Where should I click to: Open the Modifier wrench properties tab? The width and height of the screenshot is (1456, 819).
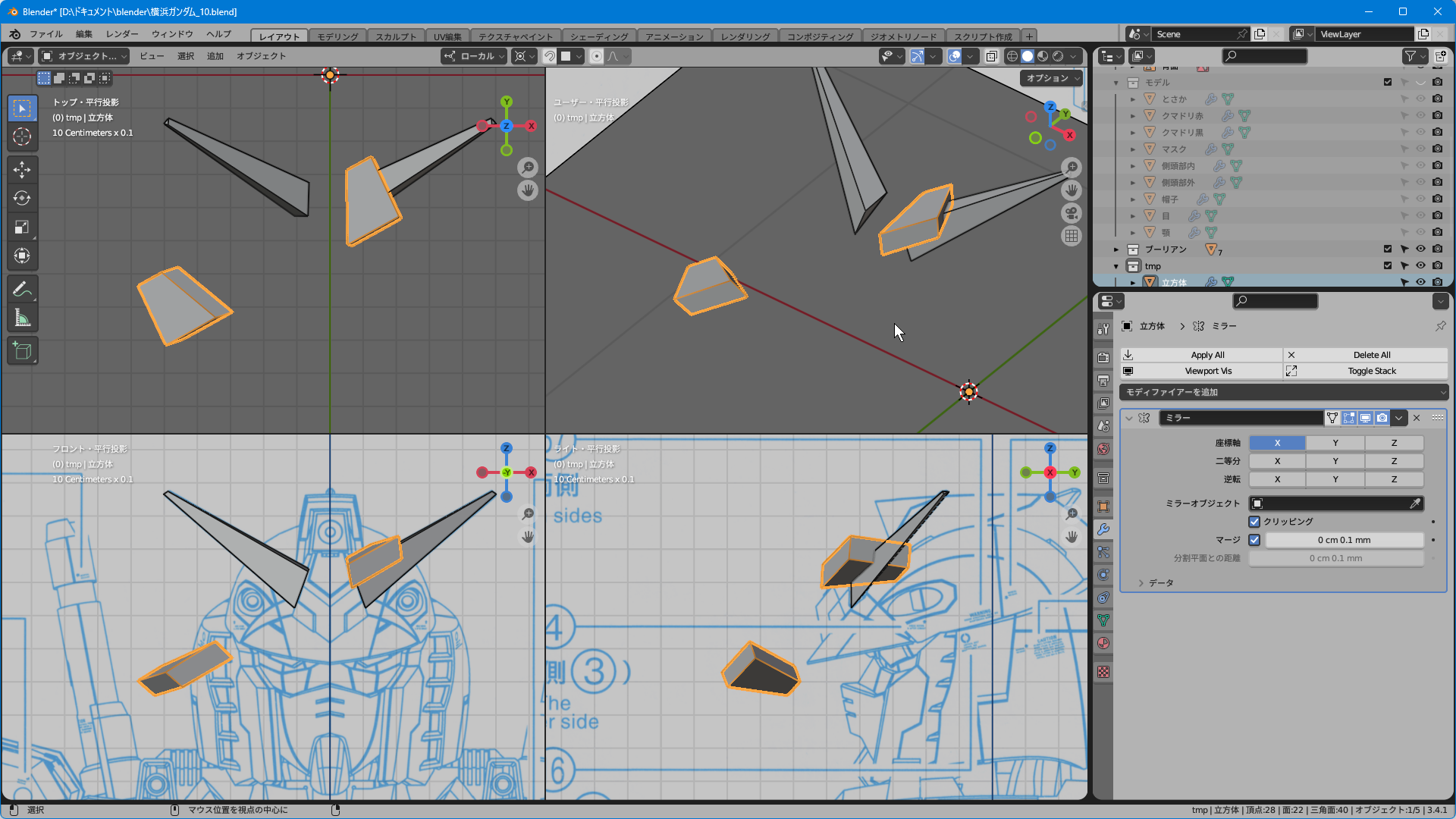(1103, 529)
